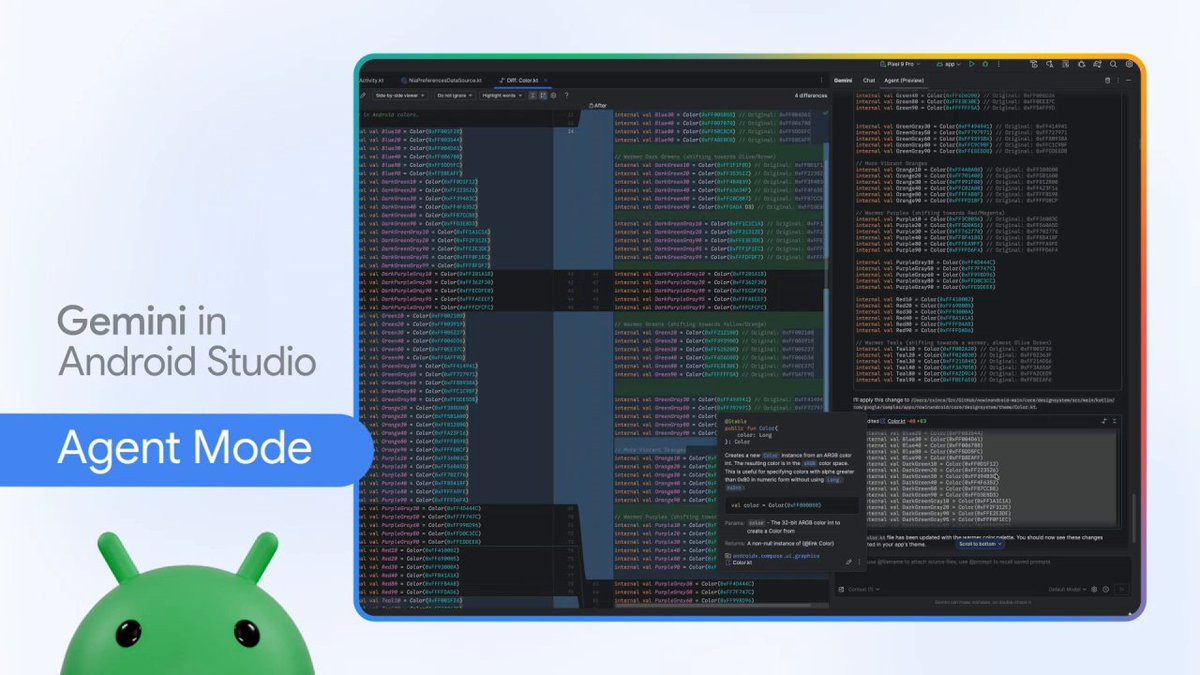Click the send prompt button
This screenshot has height=675, width=1200.
click(1121, 589)
